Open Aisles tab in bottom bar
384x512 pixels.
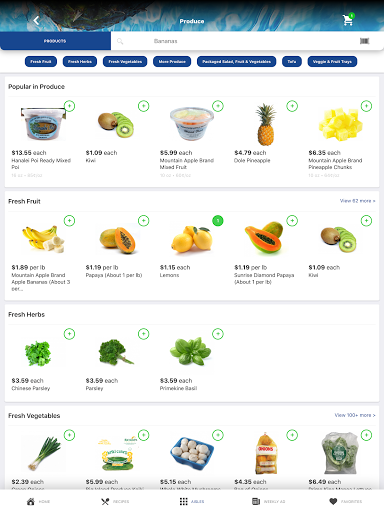coord(192,501)
